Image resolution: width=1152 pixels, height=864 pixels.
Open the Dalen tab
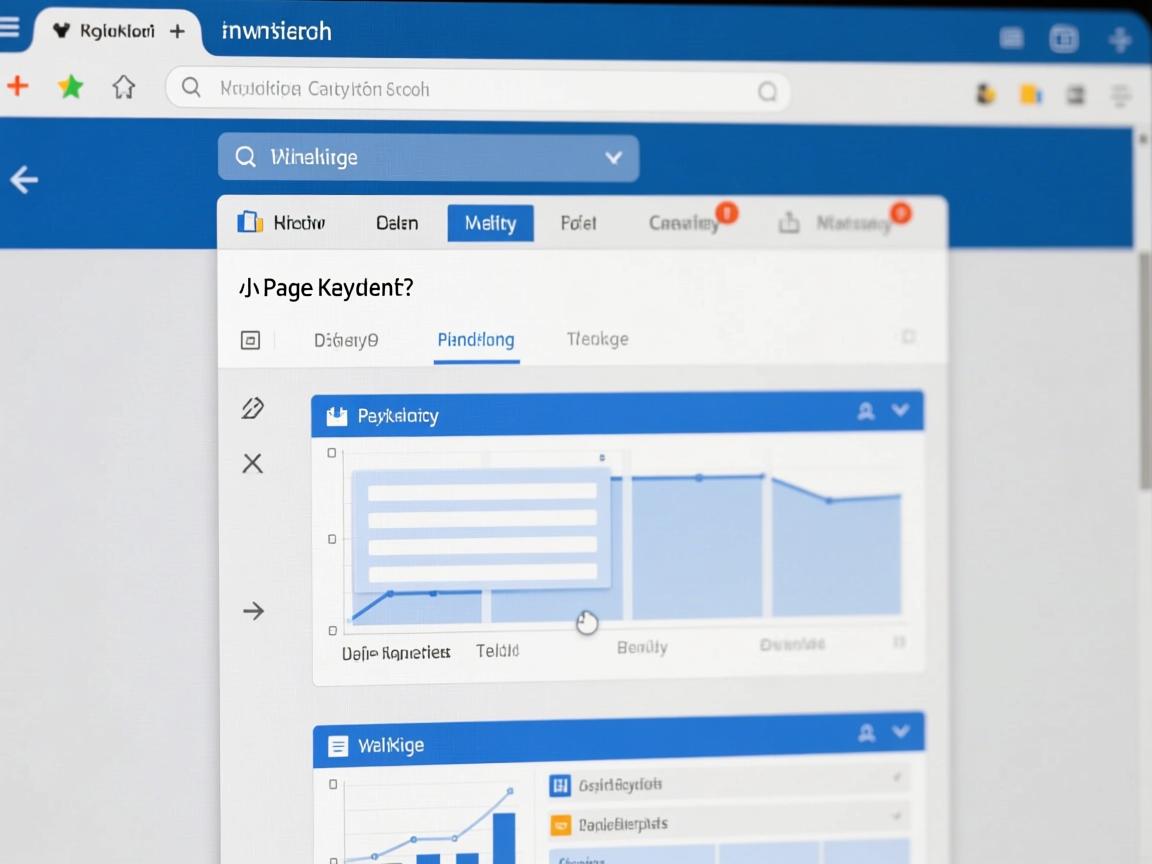click(x=397, y=223)
